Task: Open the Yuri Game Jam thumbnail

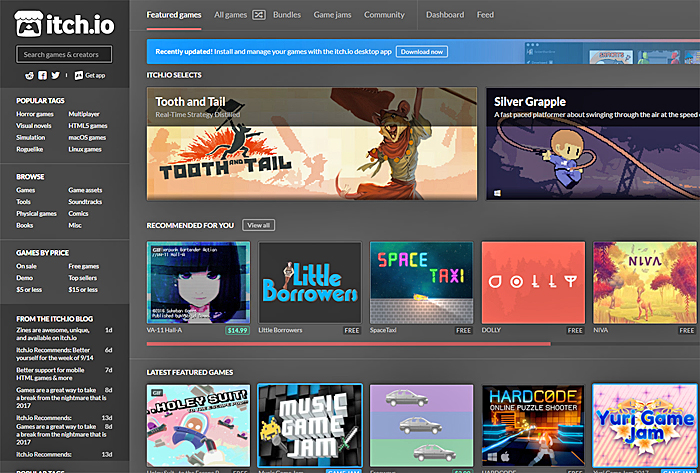Action: (x=645, y=425)
